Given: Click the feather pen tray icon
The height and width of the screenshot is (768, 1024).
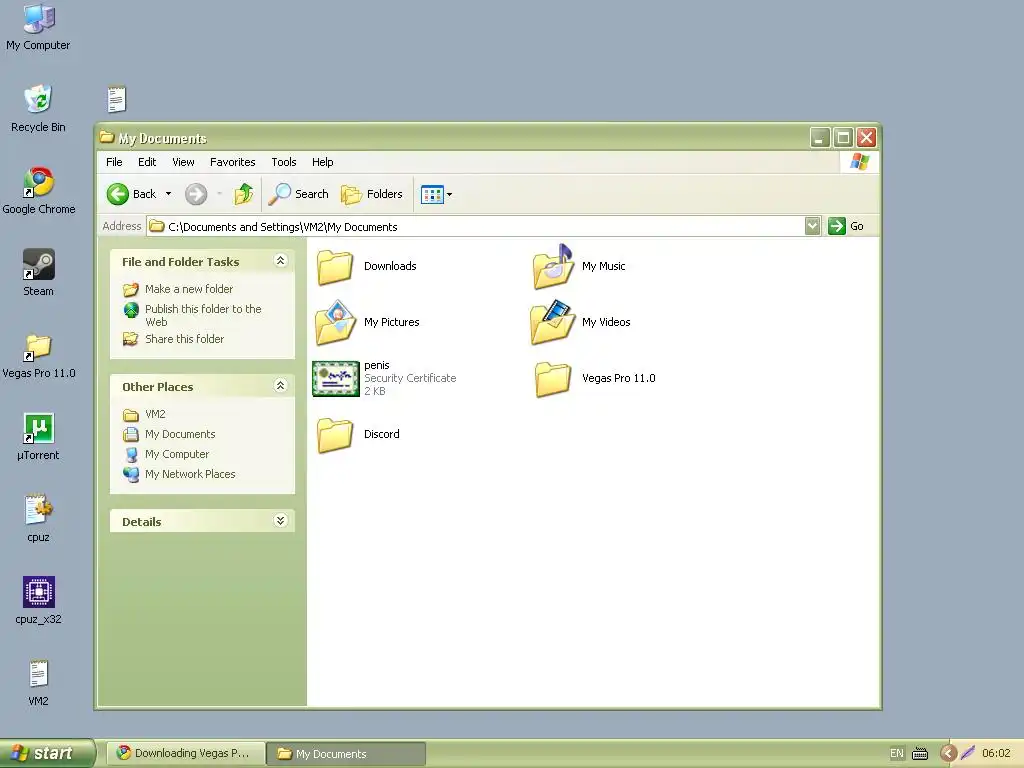Looking at the screenshot, I should pos(967,754).
